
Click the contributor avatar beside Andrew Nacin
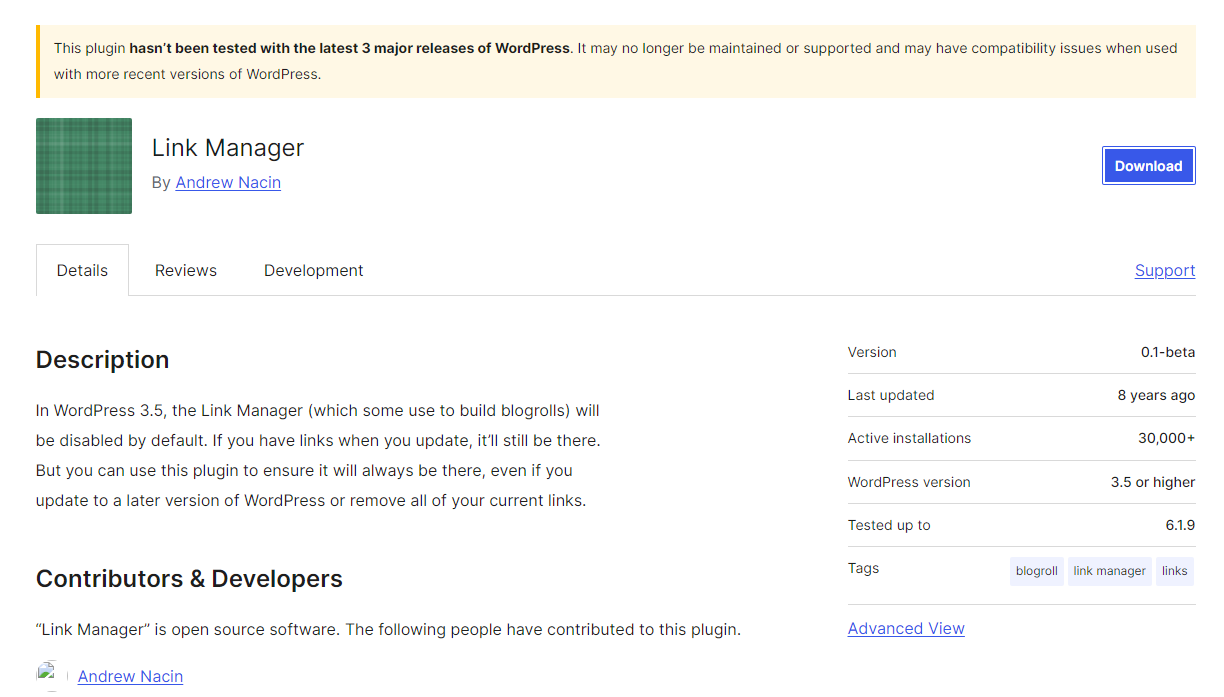(x=50, y=675)
